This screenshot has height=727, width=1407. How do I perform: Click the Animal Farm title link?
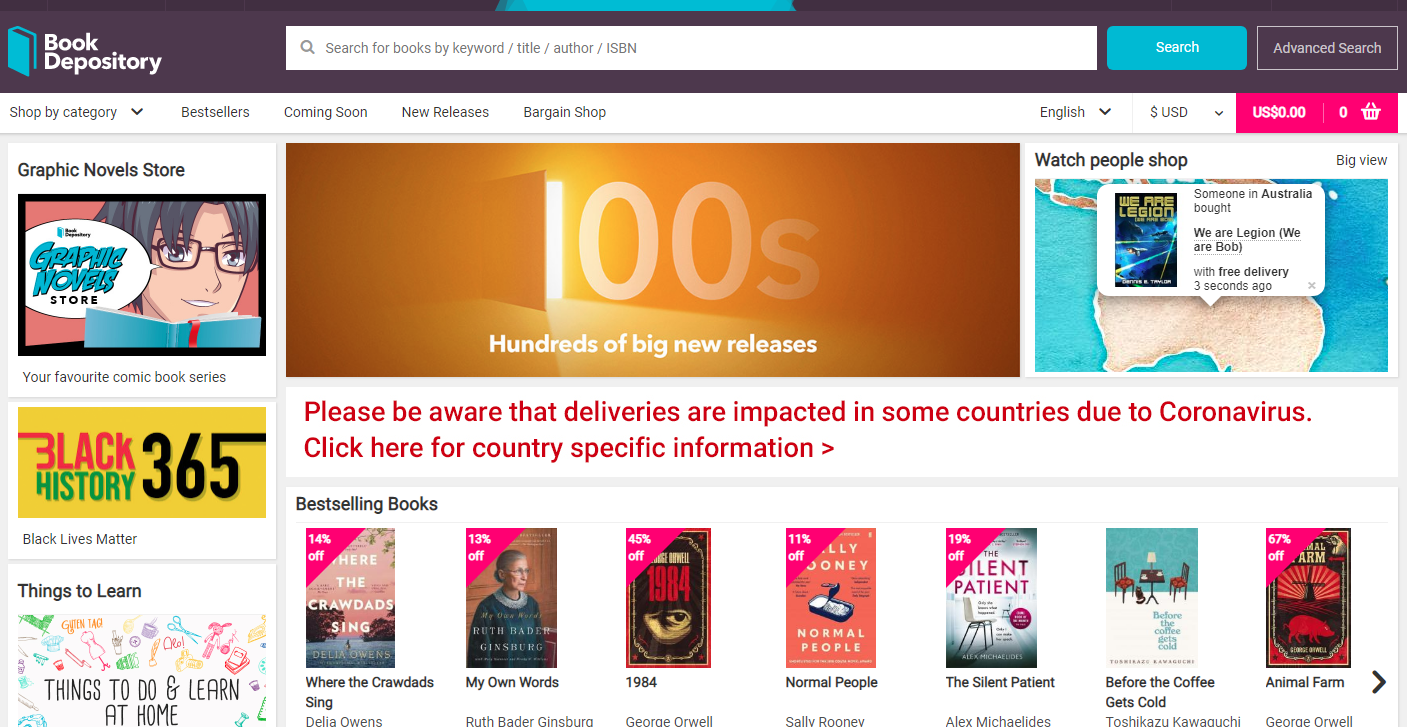[x=1305, y=682]
